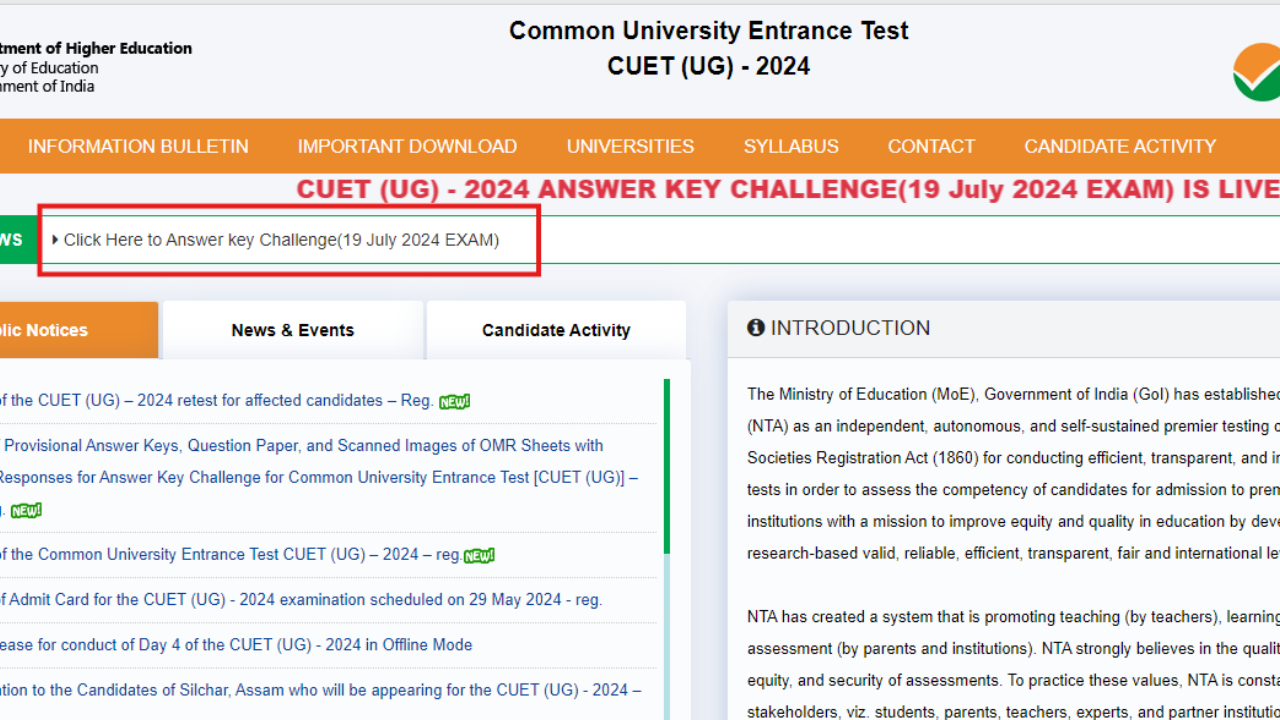Open the Silchar, Assam candidates notice
Image resolution: width=1280 pixels, height=720 pixels.
point(320,690)
